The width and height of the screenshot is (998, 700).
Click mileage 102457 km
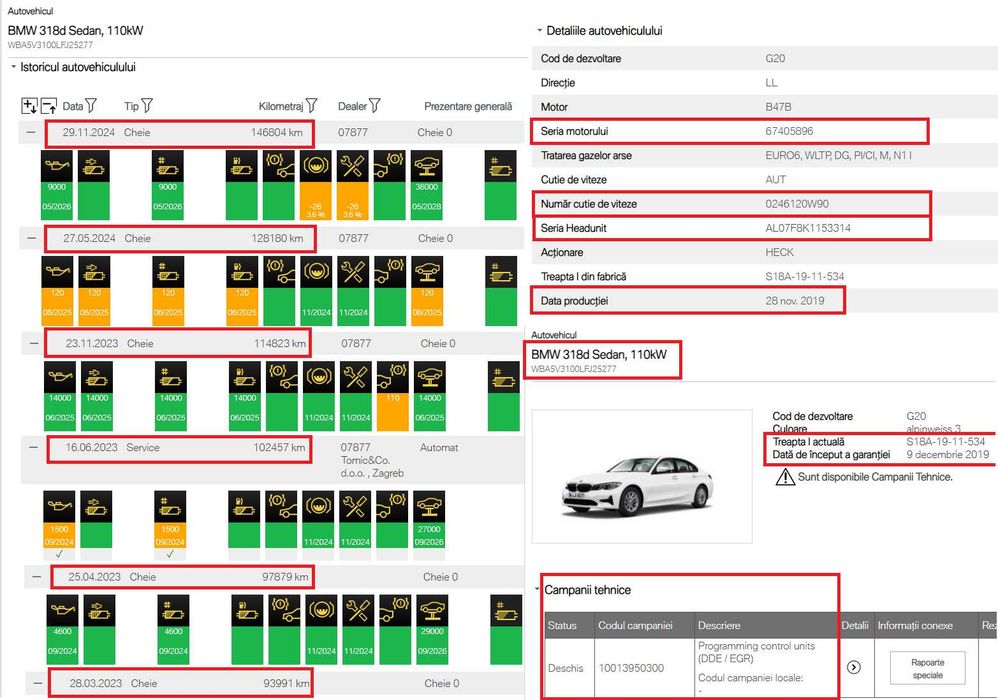click(x=279, y=447)
